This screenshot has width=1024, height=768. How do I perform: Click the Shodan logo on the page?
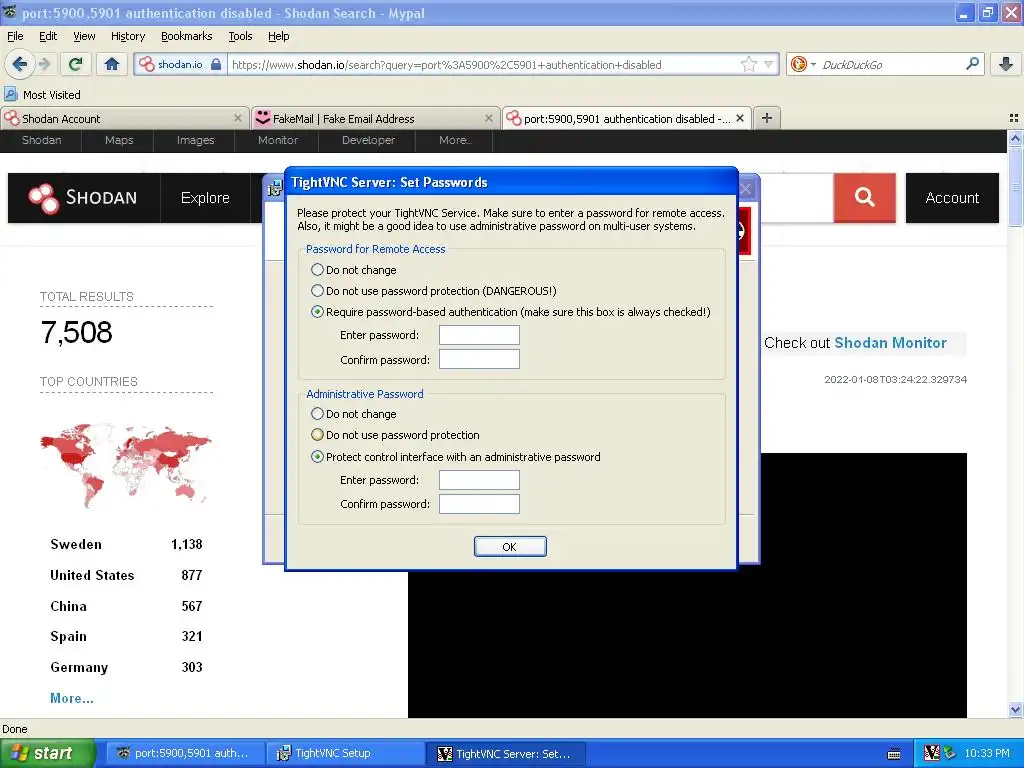[x=82, y=197]
